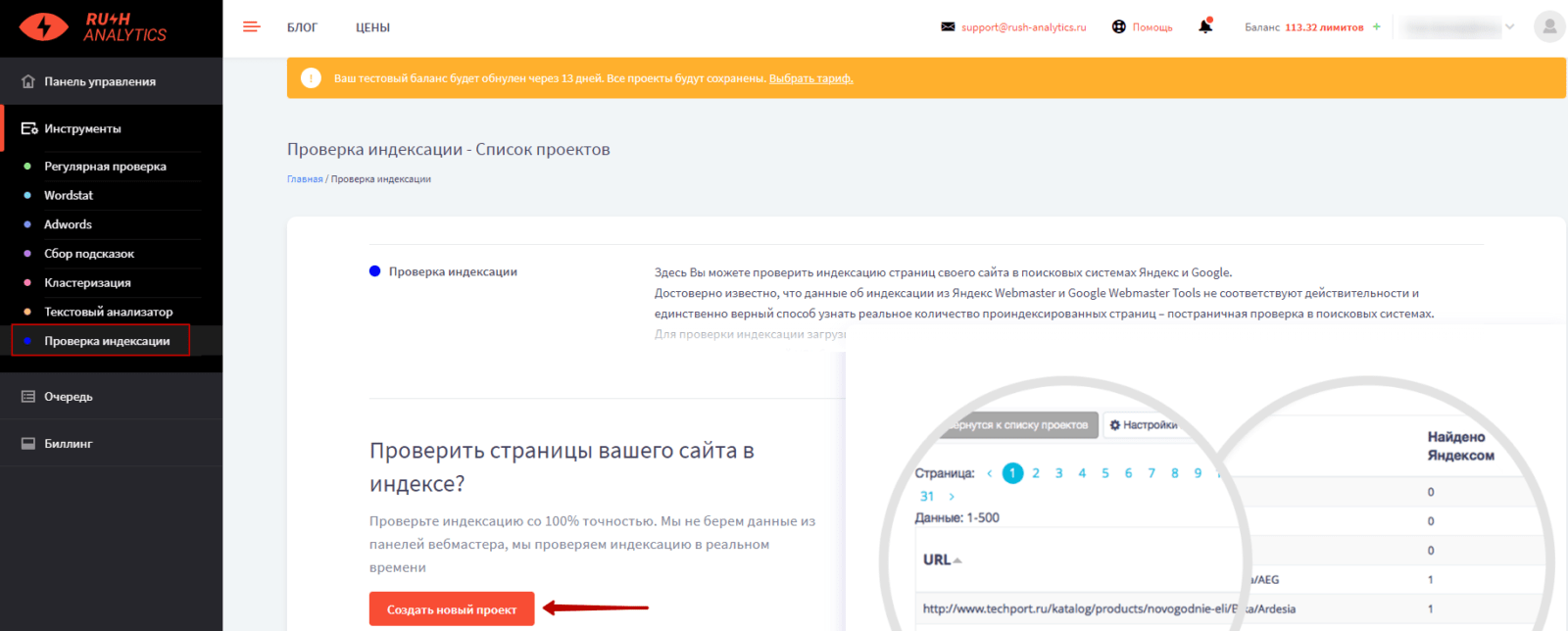Viewport: 1568px width, 631px height.
Task: Click the Биллинг card icon
Action: pyautogui.click(x=28, y=444)
